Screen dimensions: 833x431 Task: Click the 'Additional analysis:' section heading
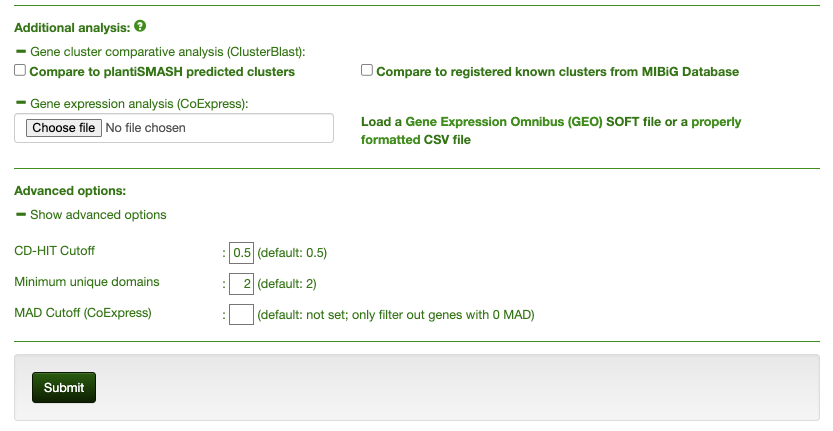(x=72, y=28)
